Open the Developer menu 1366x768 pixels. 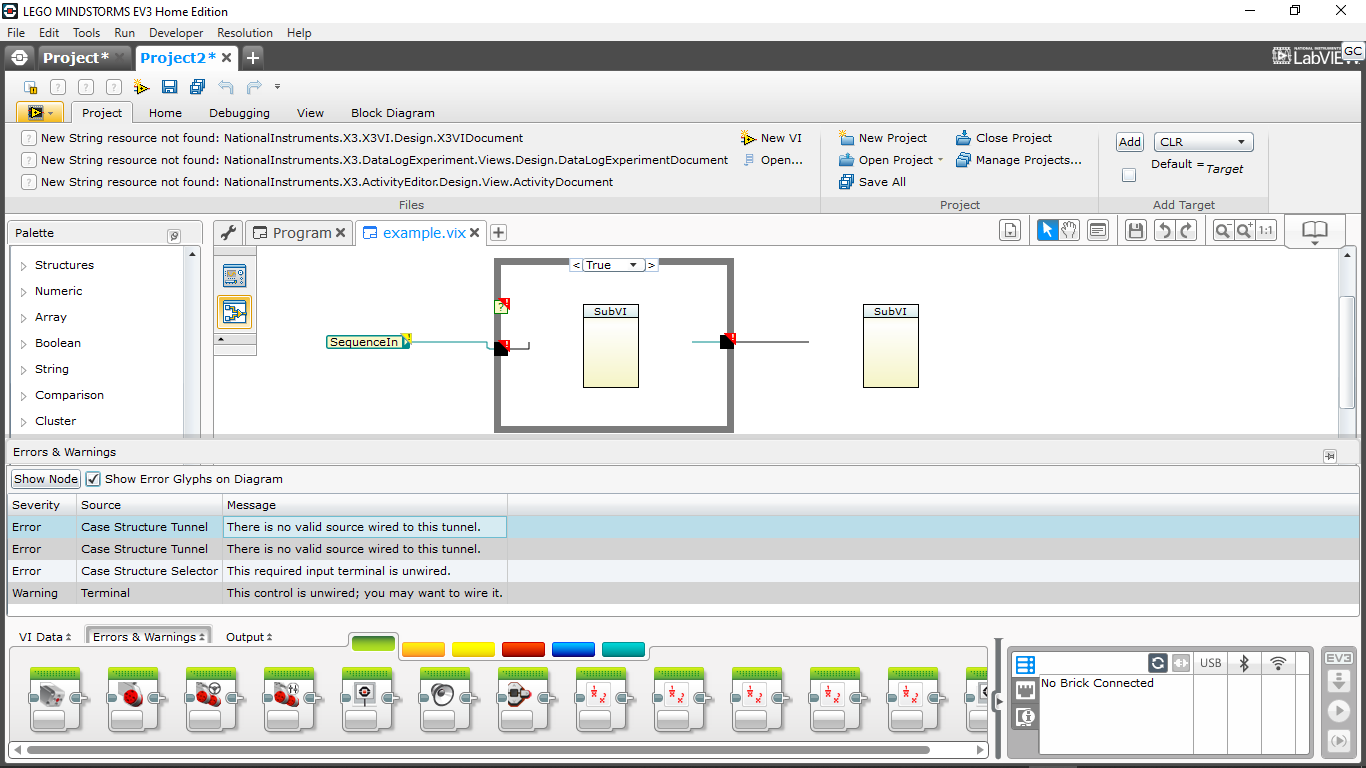click(176, 33)
